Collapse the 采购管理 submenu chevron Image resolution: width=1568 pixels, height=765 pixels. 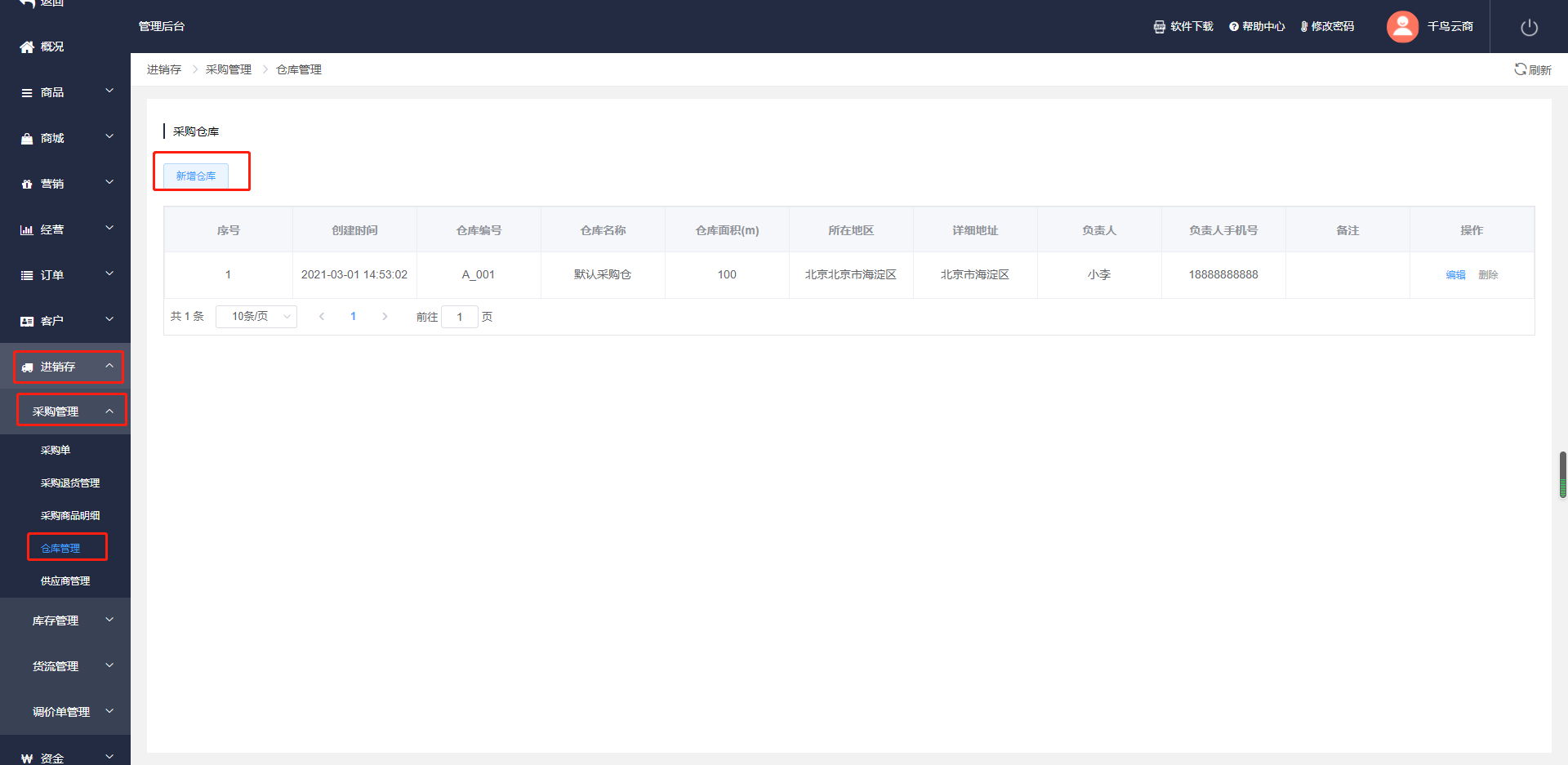[109, 411]
